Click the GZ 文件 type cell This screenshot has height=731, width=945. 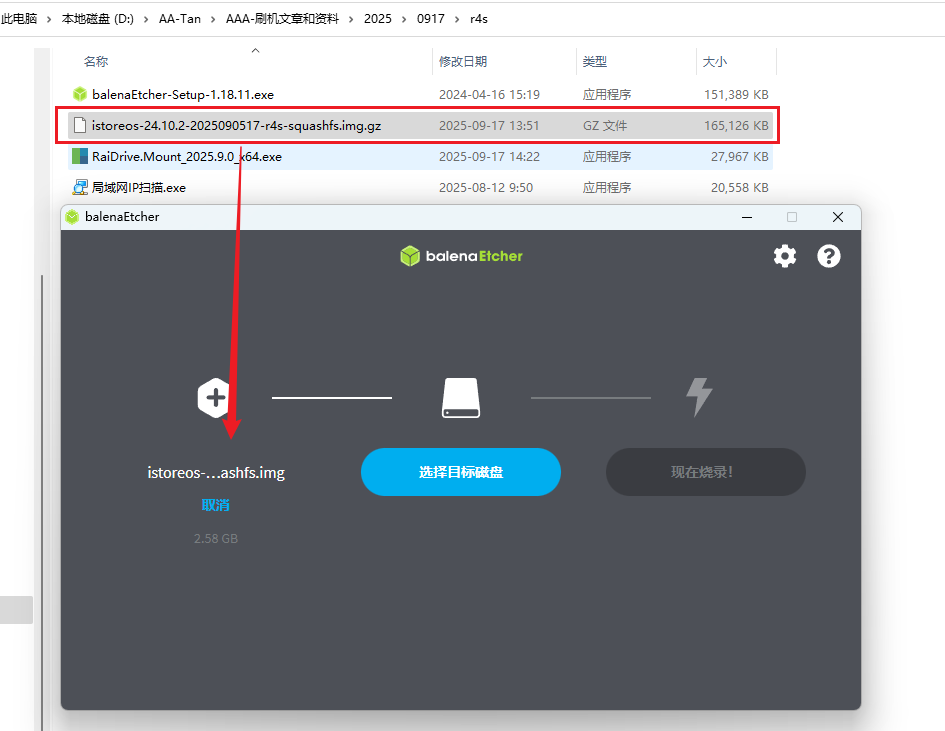[604, 125]
